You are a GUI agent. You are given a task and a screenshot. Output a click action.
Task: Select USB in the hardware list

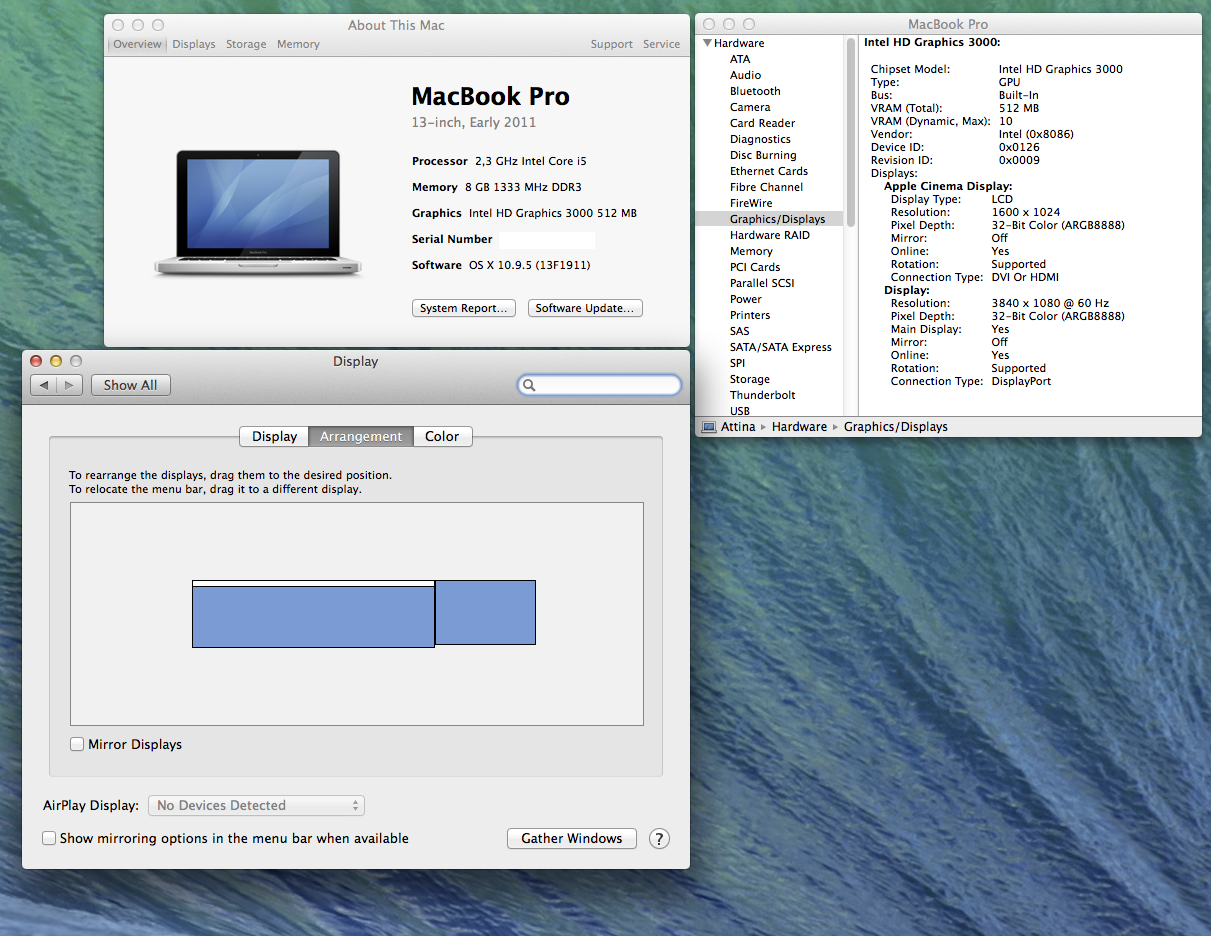[740, 411]
